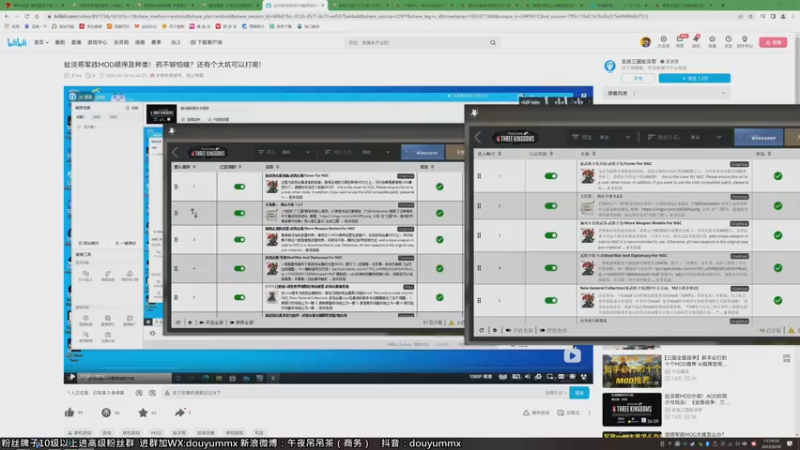Viewport: 800px width, 450px height.
Task: Toggle mod row 2 switch in front launcher
Action: pos(551,206)
